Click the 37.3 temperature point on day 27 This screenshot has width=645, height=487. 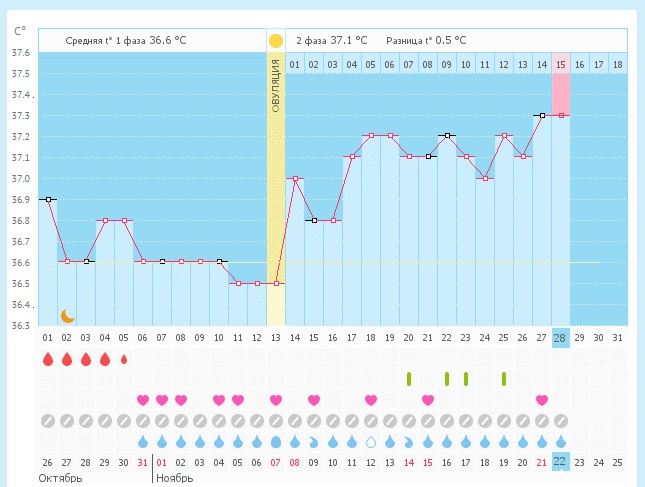[542, 115]
